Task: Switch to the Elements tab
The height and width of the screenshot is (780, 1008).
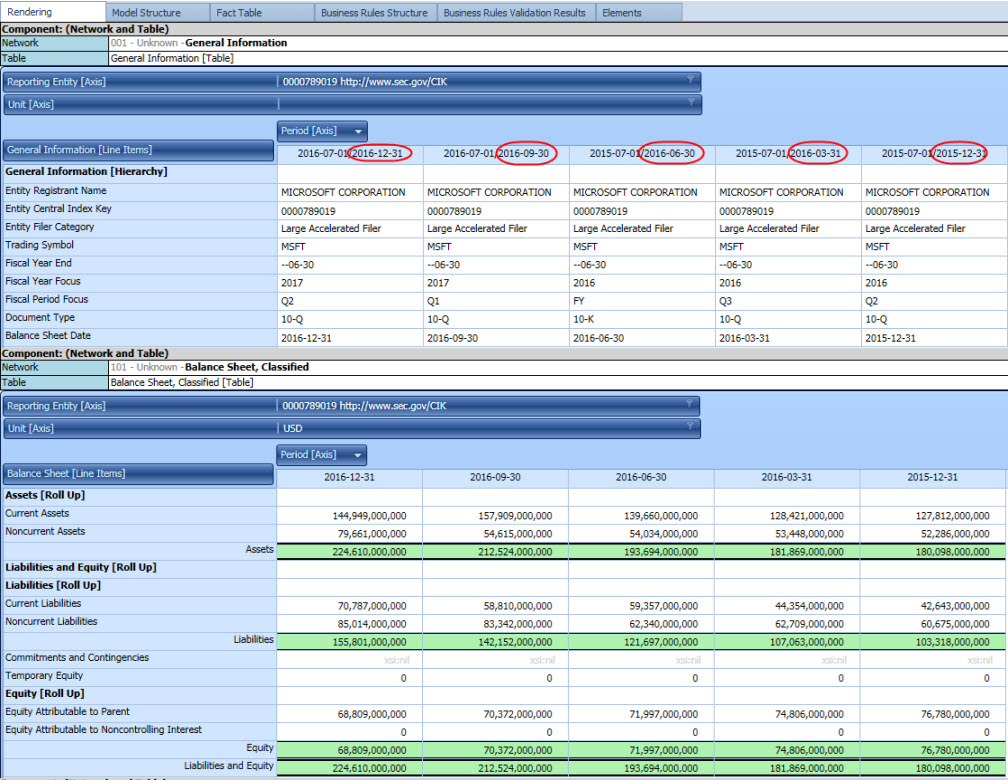Action: click(639, 12)
